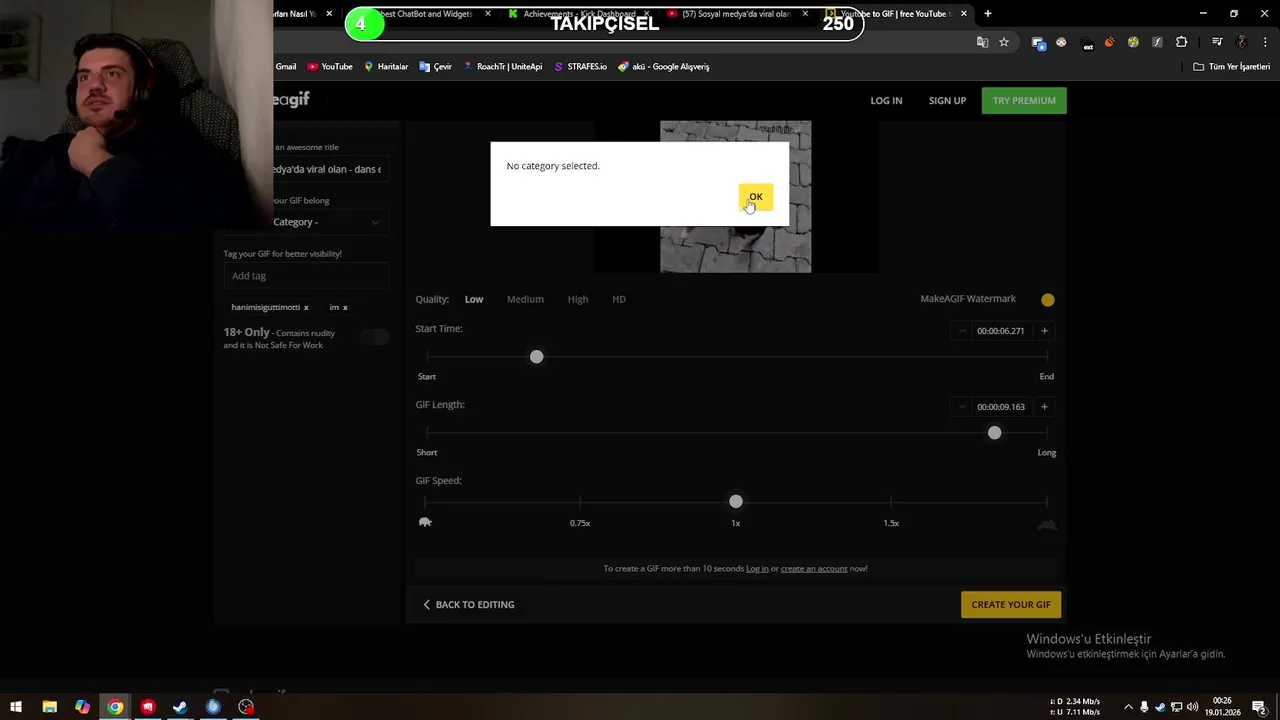The width and height of the screenshot is (1280, 720).
Task: Click the Google Translate page icon
Action: [982, 42]
